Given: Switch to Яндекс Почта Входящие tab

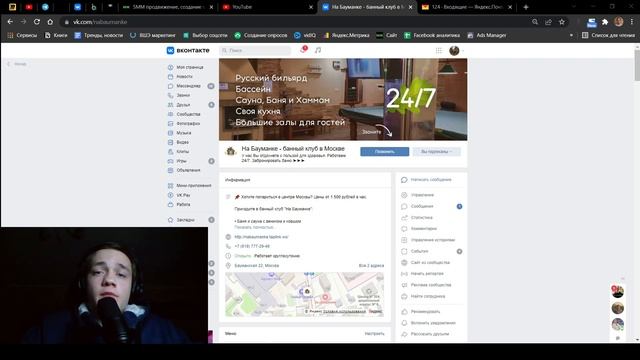Looking at the screenshot, I should 467,7.
